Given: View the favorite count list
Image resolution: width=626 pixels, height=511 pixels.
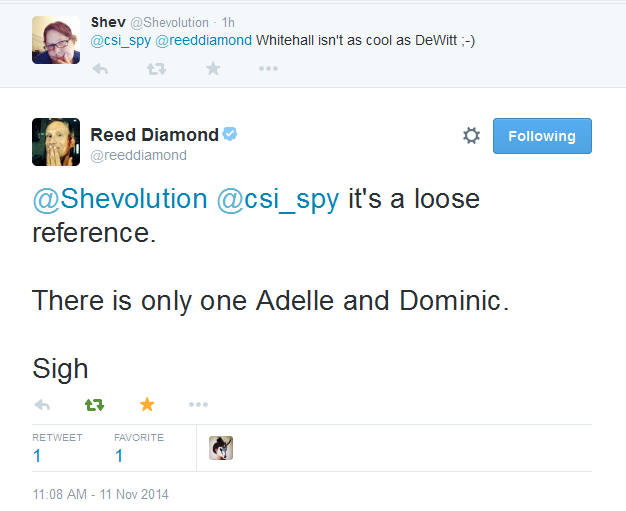Looking at the screenshot, I should click(139, 448).
